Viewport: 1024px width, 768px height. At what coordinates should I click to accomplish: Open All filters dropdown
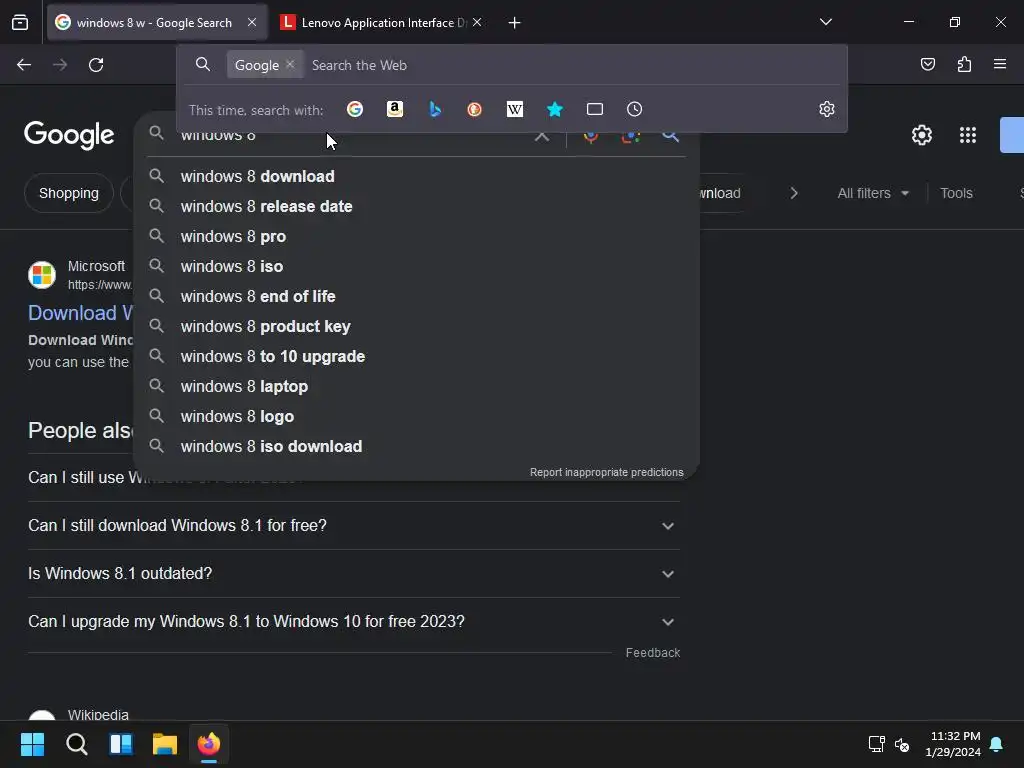tap(872, 193)
